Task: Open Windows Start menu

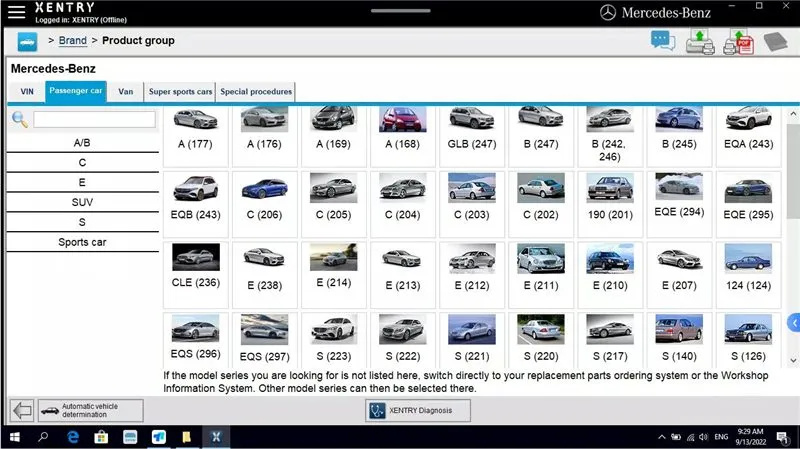Action: tap(15, 437)
